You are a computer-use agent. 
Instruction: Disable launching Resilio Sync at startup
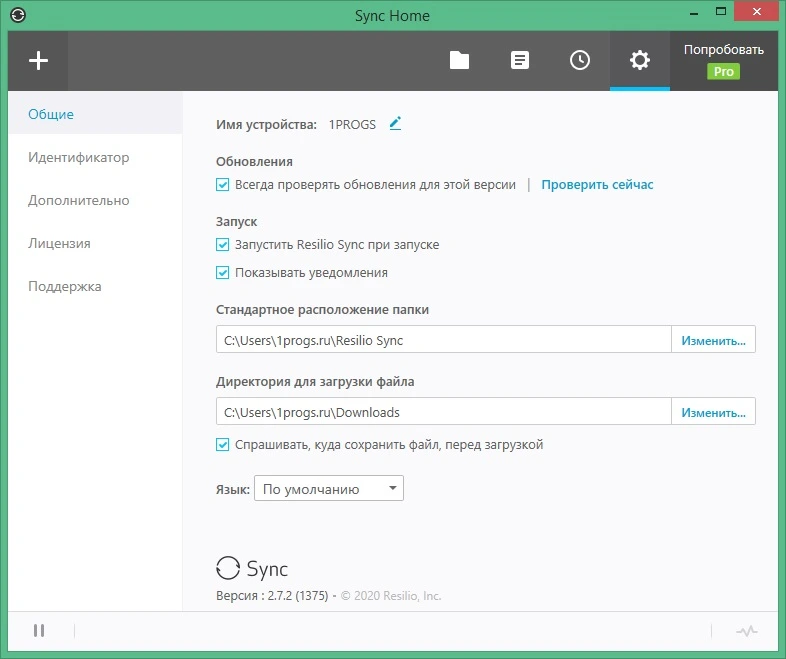pyautogui.click(x=223, y=245)
